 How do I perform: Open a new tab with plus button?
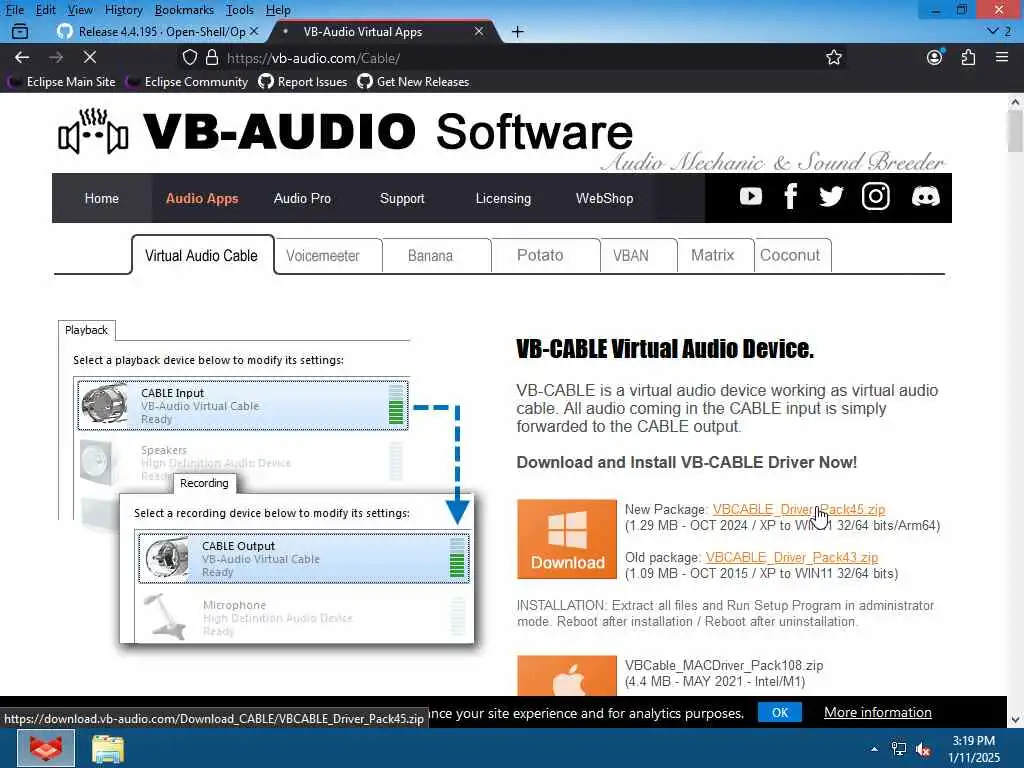click(517, 31)
